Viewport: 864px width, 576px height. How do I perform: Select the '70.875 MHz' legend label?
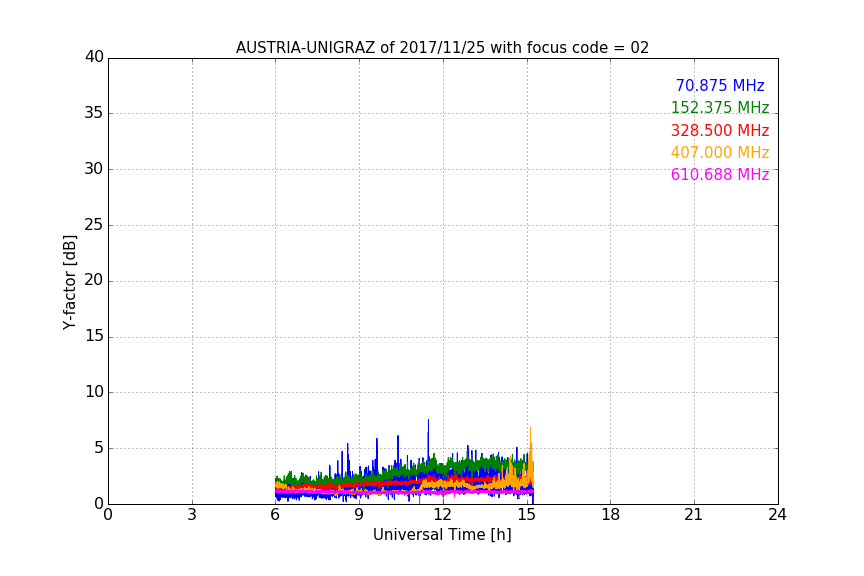click(720, 85)
